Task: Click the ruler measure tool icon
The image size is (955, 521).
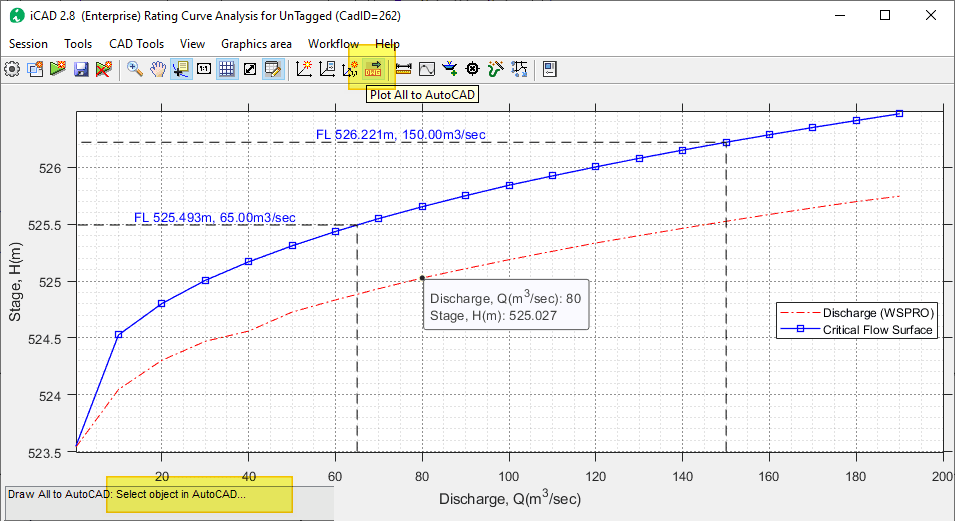Action: click(404, 69)
